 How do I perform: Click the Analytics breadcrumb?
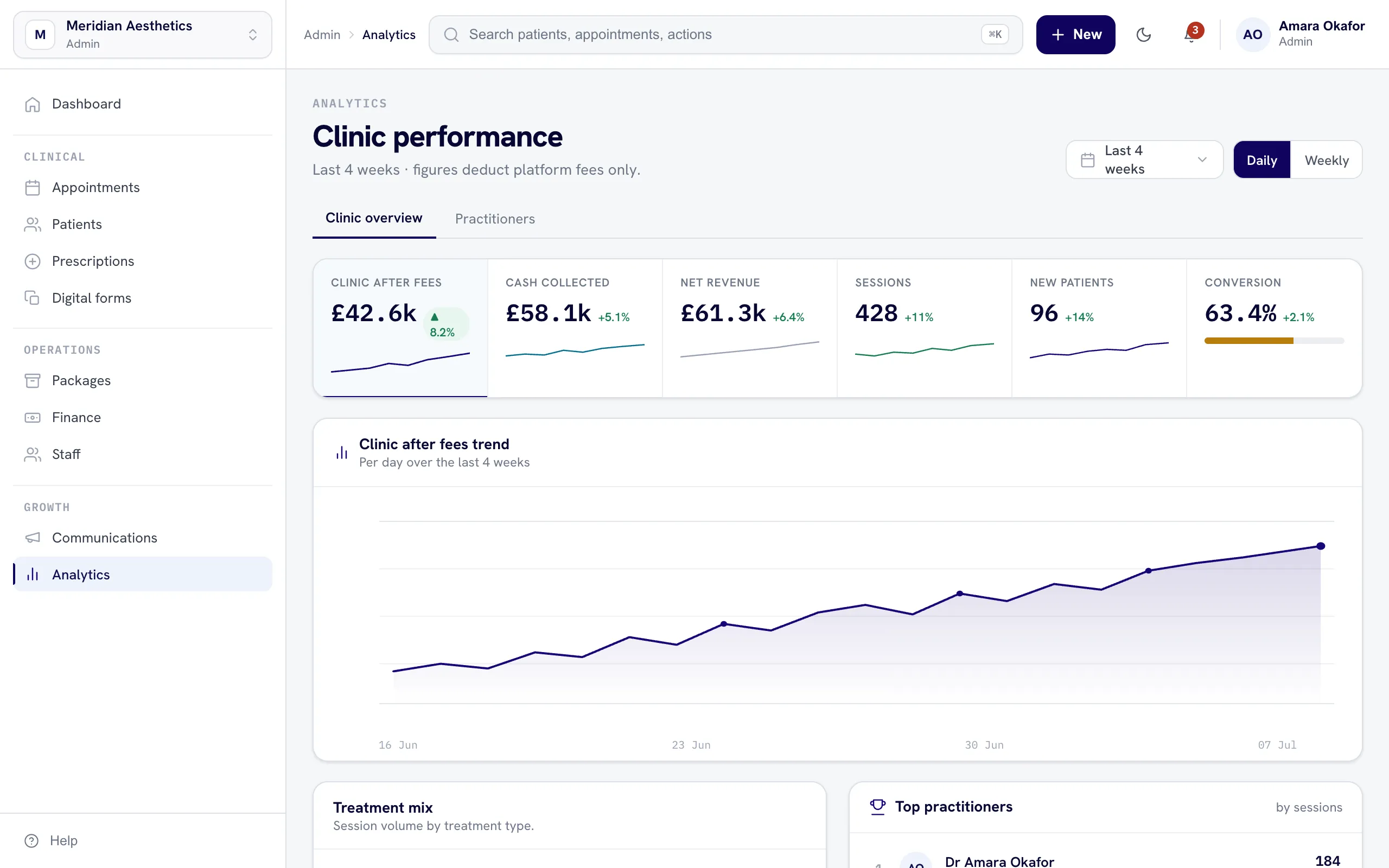[x=388, y=34]
